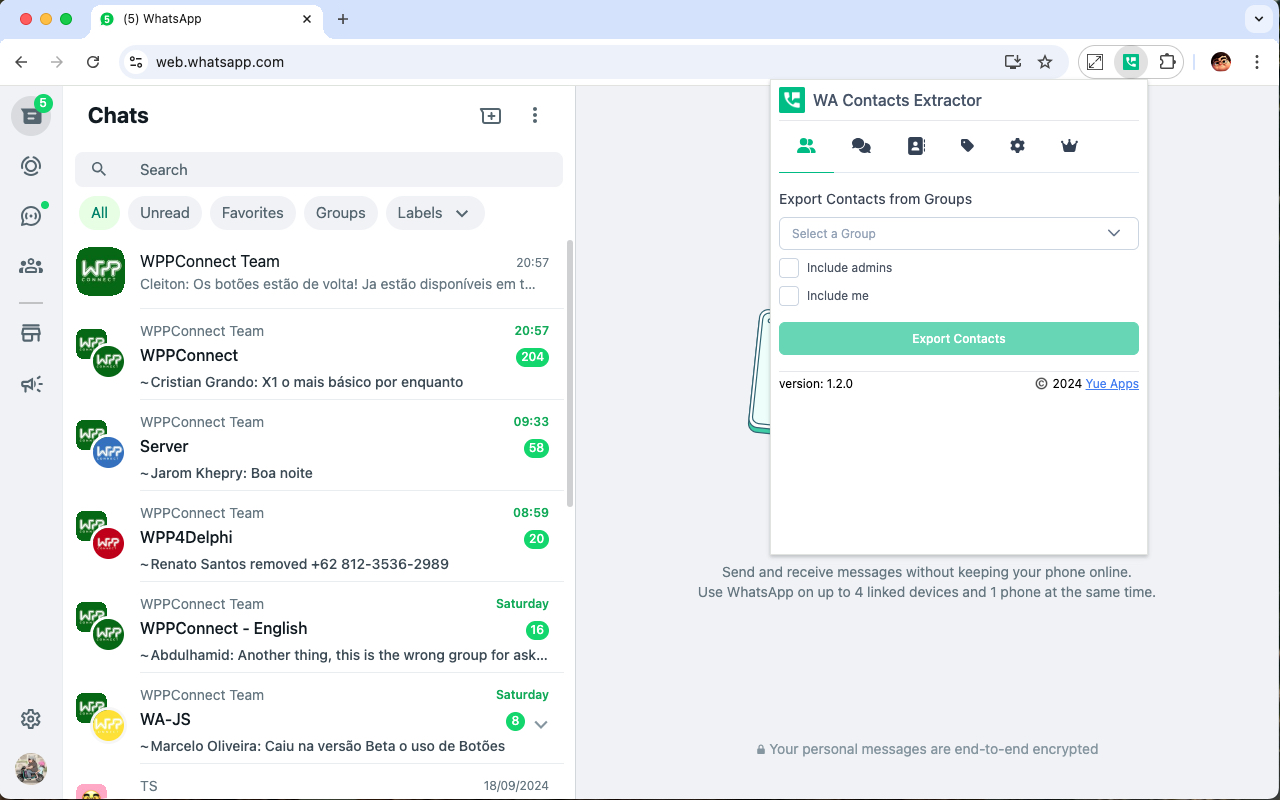1280x800 pixels.
Task: Close the WhatsApp browser tab
Action: pos(309,19)
